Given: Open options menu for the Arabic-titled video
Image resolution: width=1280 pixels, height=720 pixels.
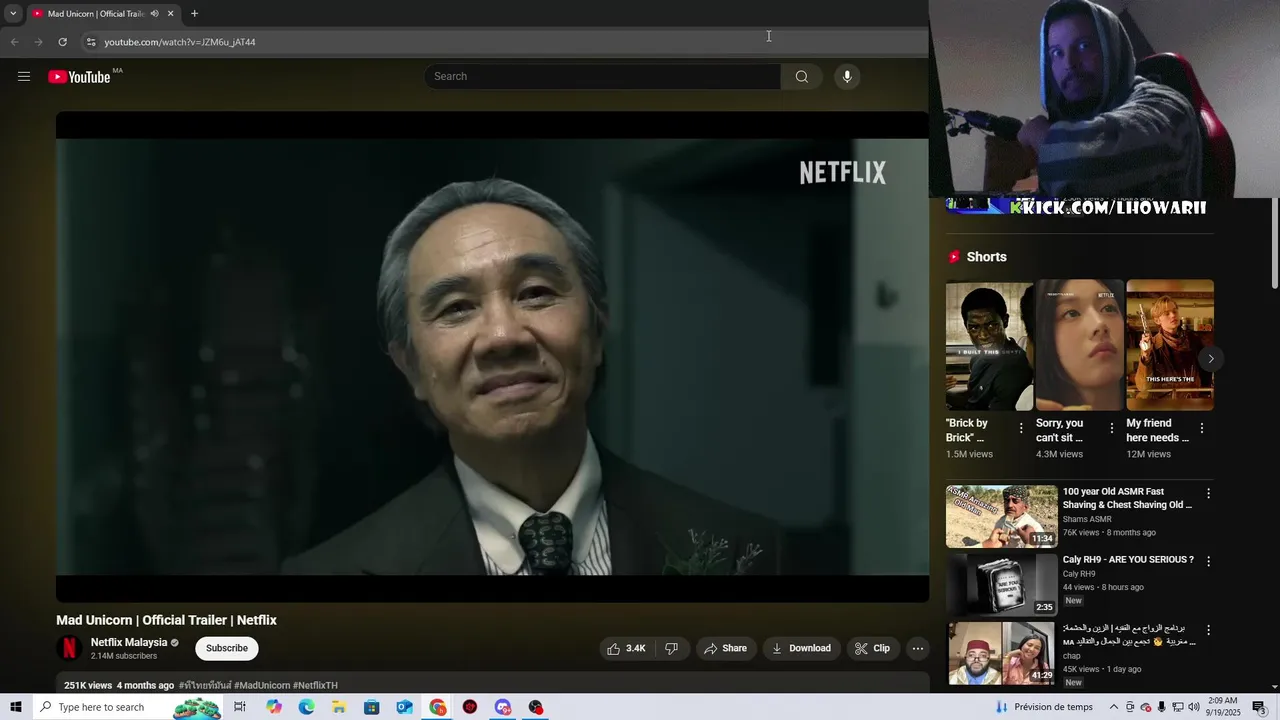Looking at the screenshot, I should click(1208, 630).
